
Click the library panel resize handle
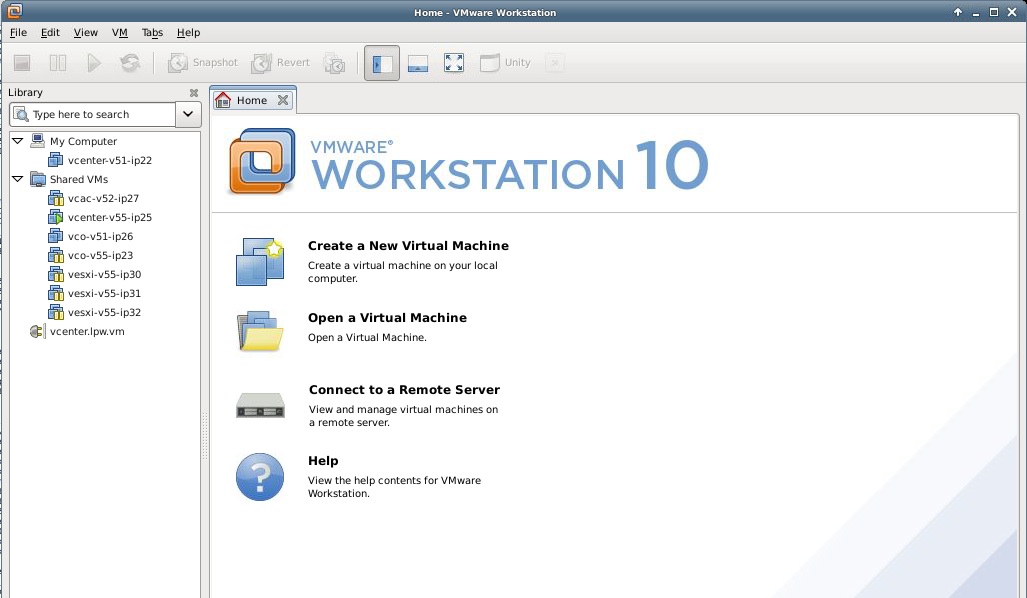(204, 436)
